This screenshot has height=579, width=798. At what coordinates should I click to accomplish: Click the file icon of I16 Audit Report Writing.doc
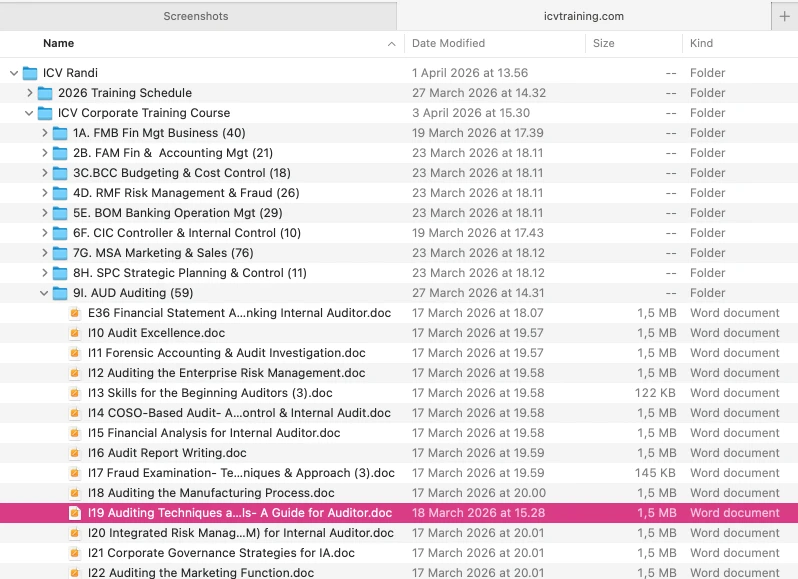point(75,453)
